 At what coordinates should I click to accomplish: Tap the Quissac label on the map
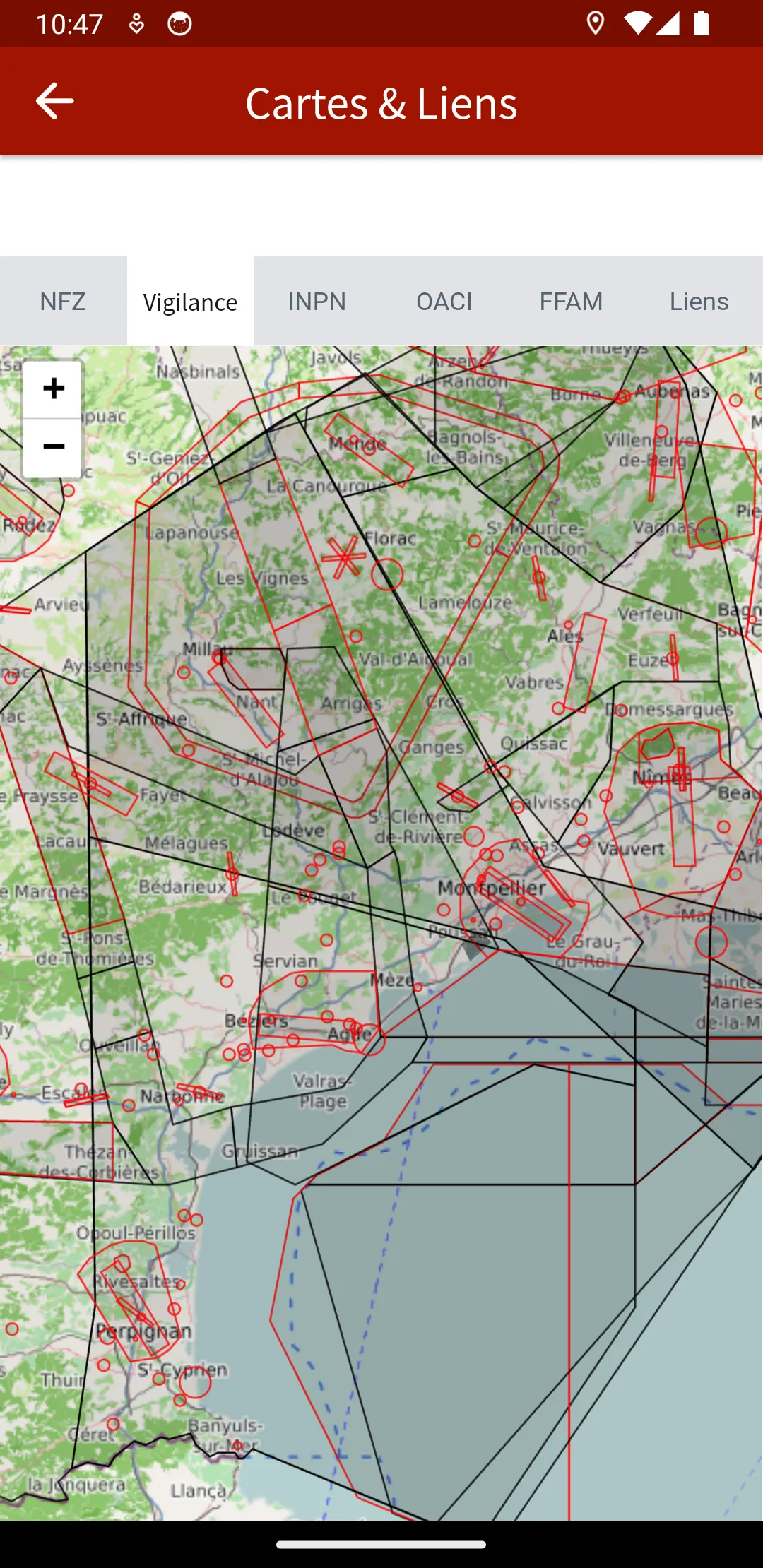click(x=534, y=743)
